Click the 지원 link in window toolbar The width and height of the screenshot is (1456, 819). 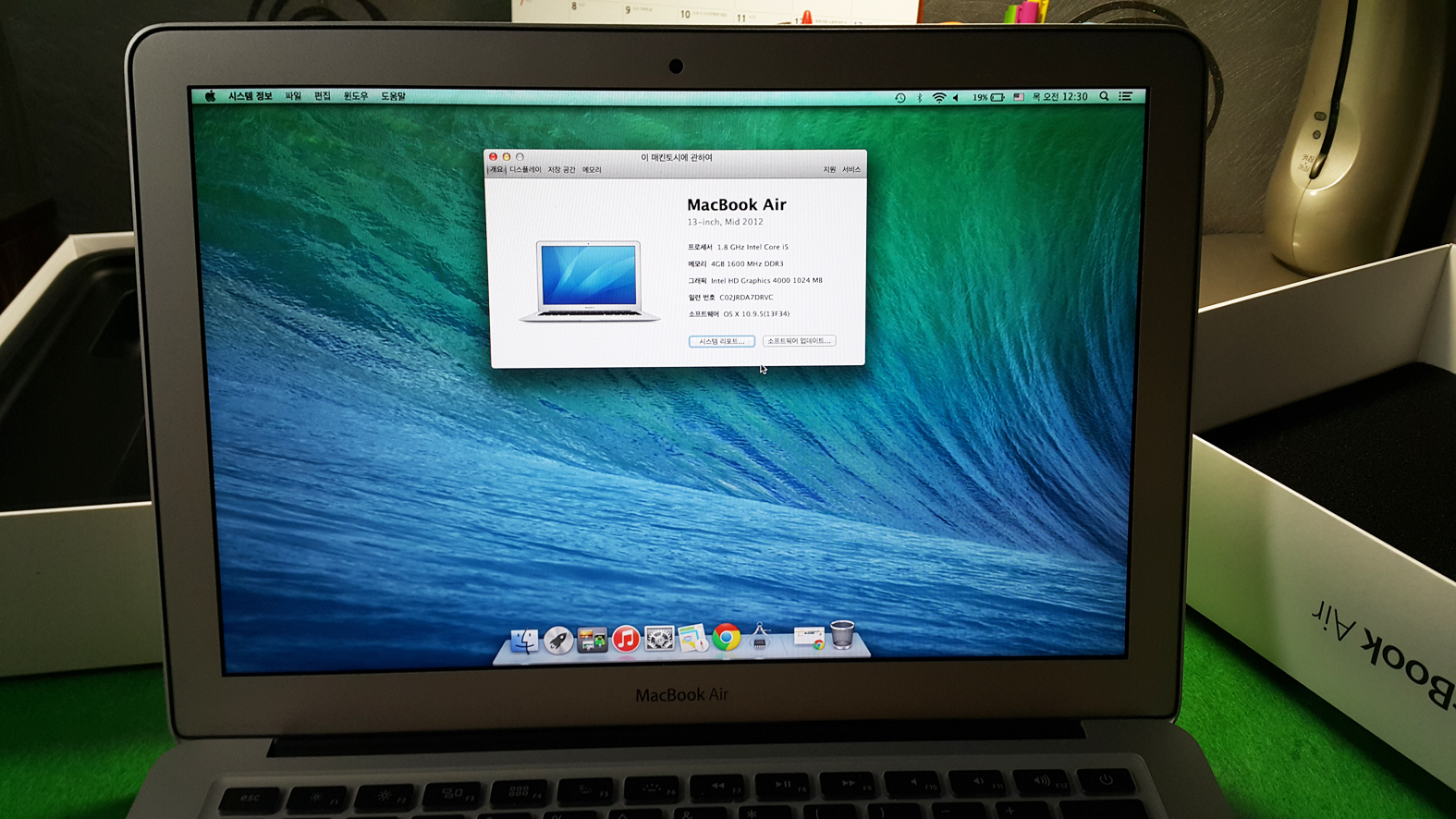[x=829, y=170]
